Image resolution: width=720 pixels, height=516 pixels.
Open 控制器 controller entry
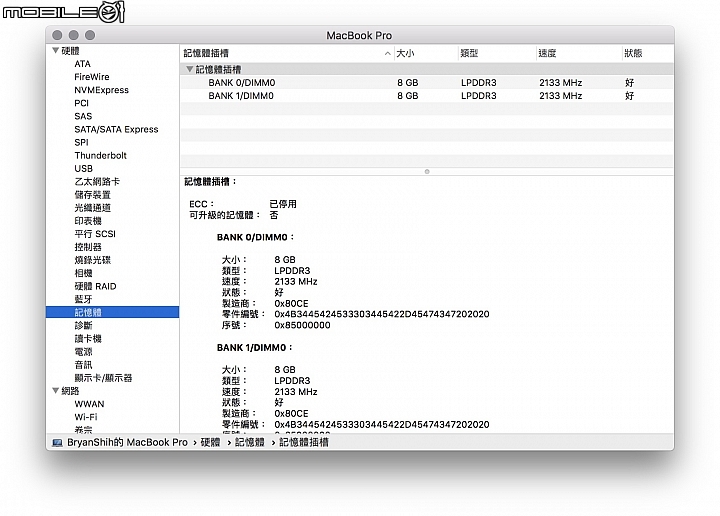88,247
